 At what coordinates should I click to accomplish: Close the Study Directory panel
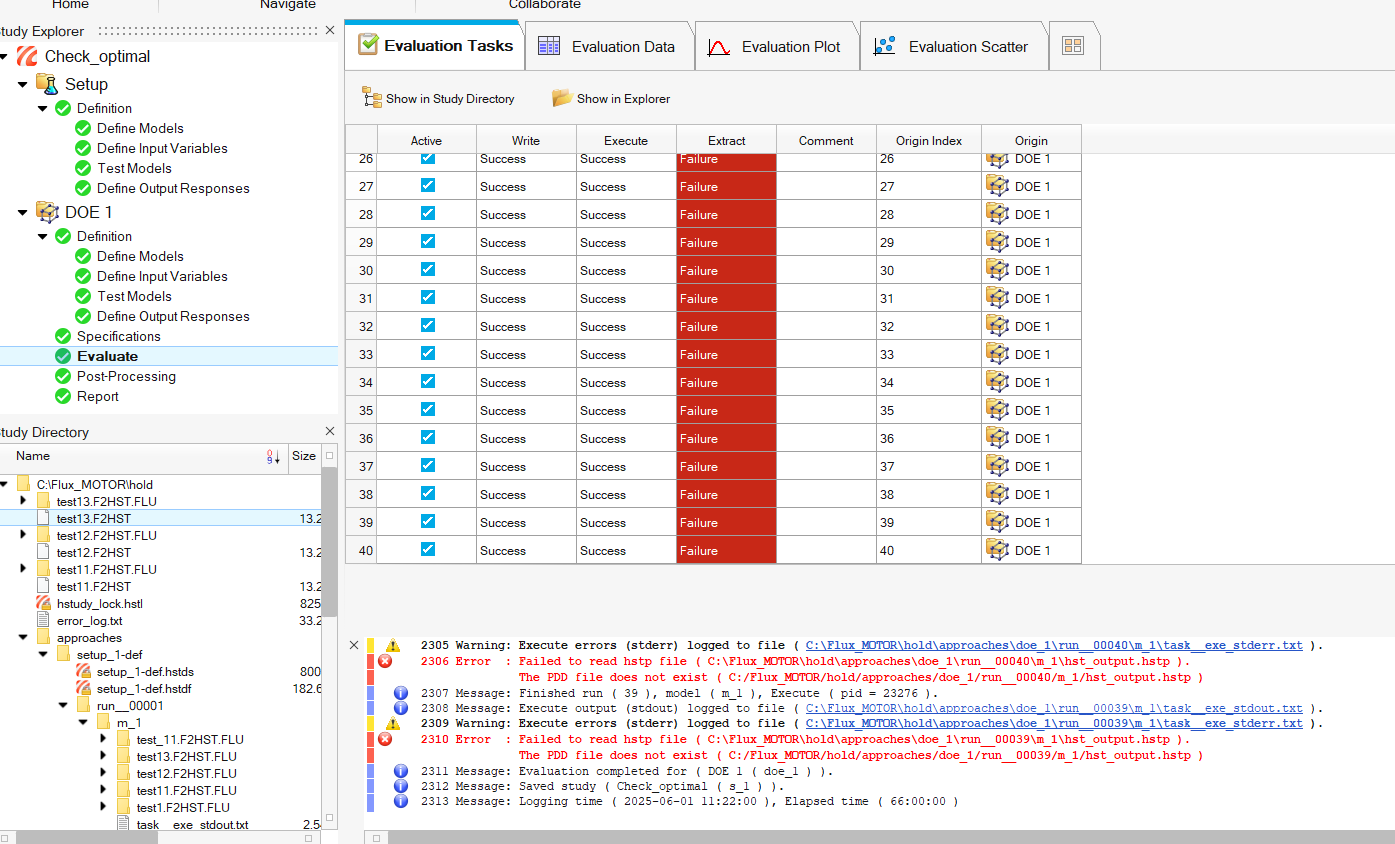[x=330, y=432]
